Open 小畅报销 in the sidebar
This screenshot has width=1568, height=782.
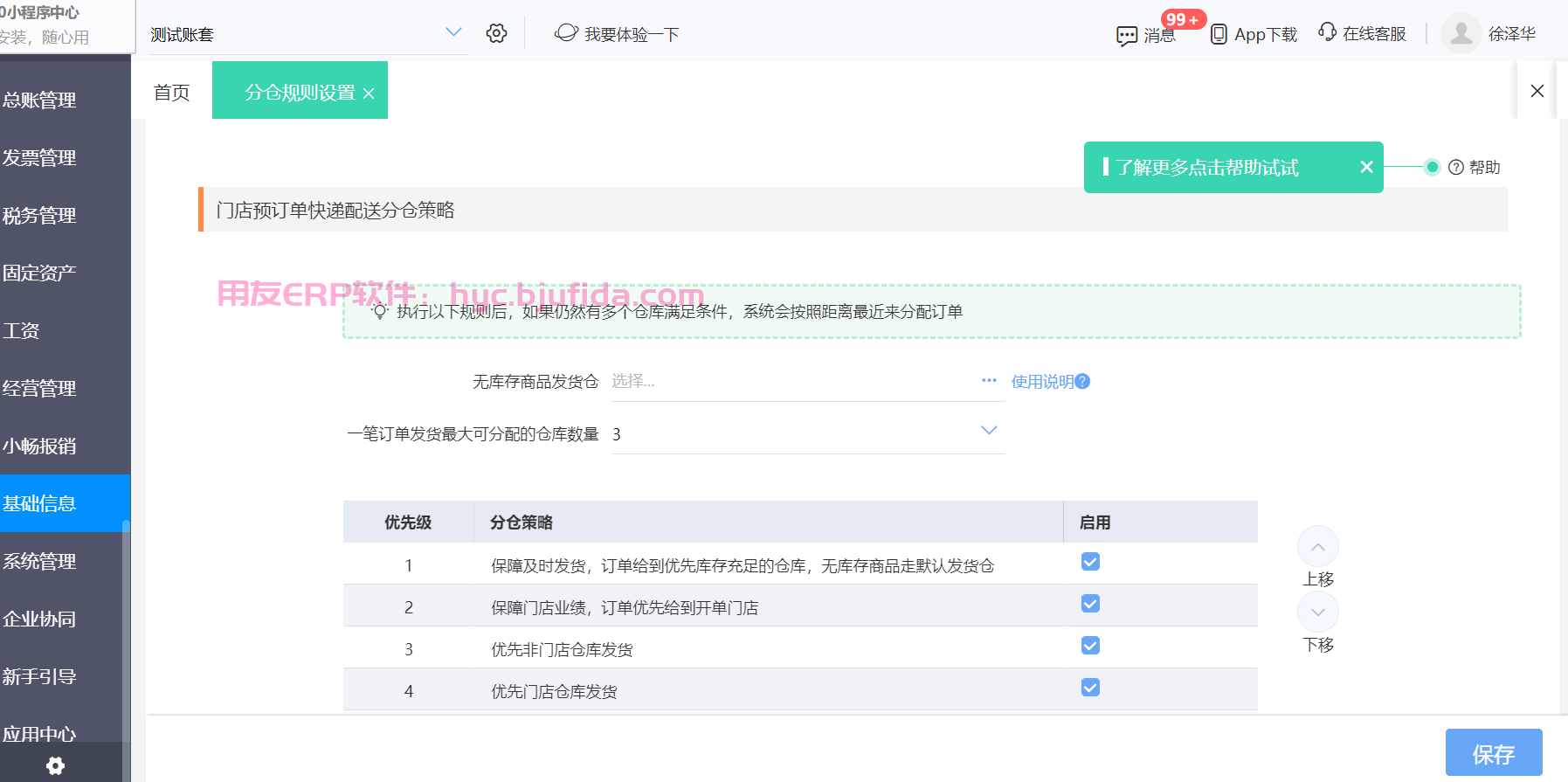coord(66,446)
